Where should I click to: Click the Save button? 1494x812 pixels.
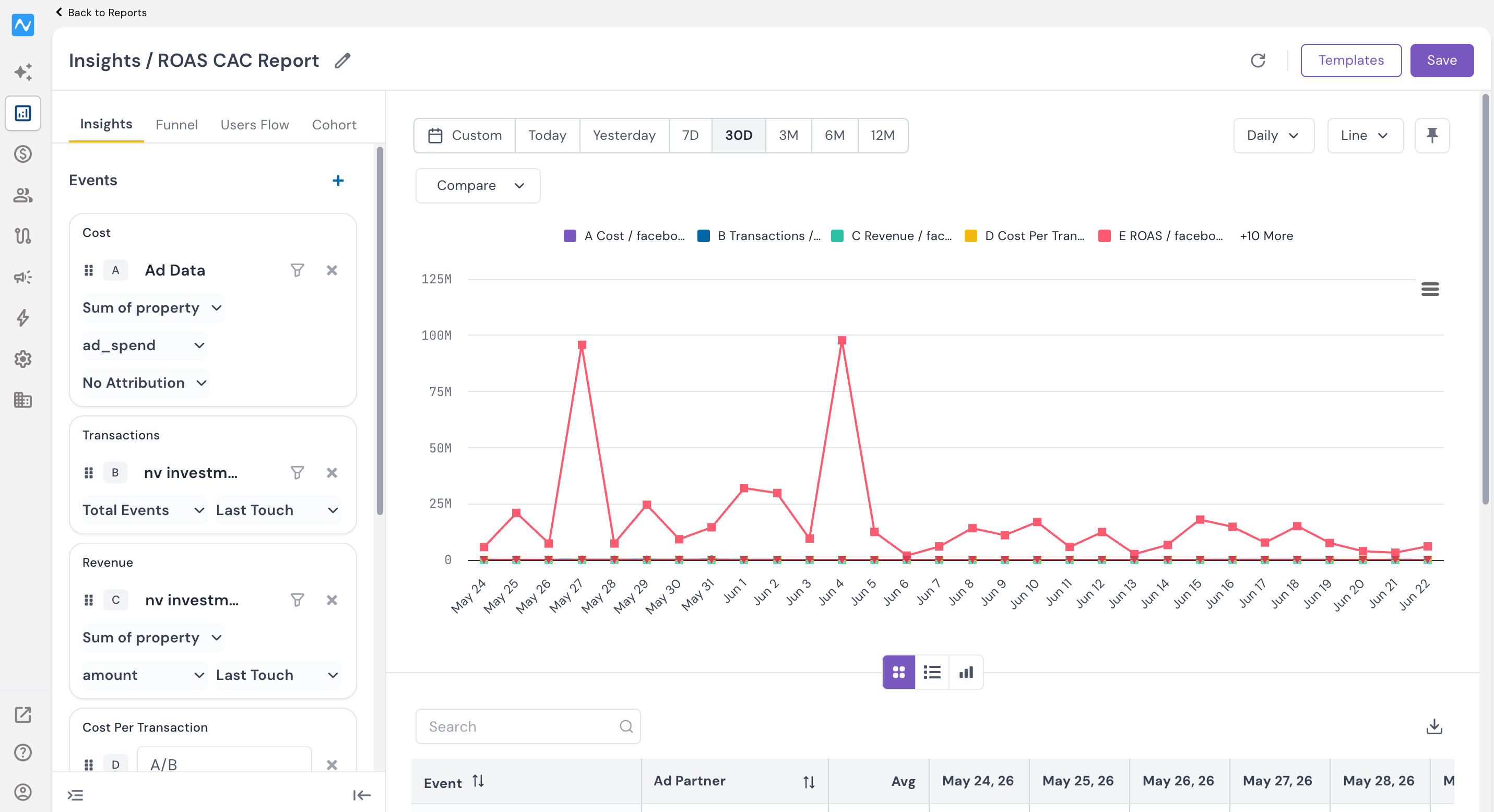tap(1442, 61)
